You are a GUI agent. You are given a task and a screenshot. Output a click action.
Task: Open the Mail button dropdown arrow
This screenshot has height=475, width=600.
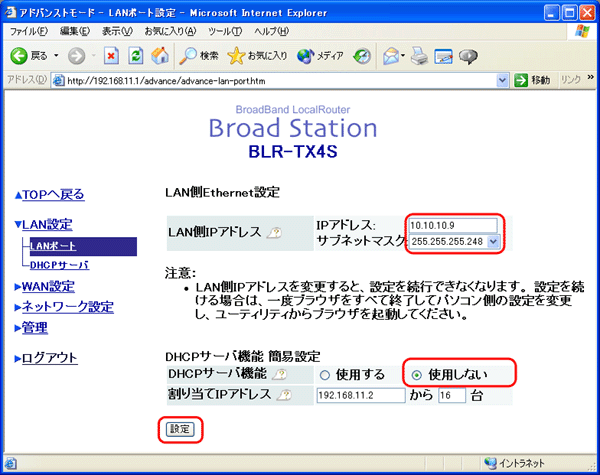pos(403,56)
